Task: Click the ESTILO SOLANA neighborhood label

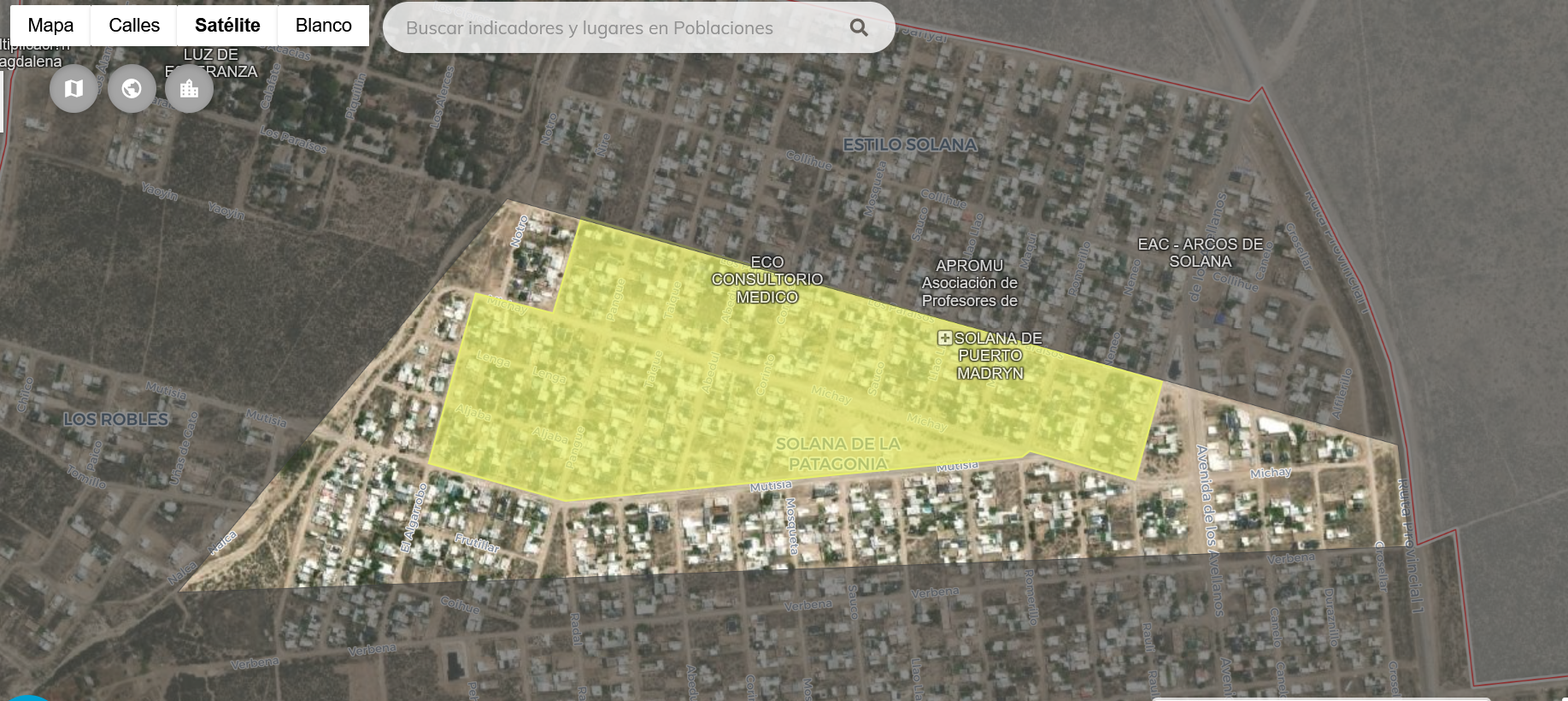Action: coord(909,144)
